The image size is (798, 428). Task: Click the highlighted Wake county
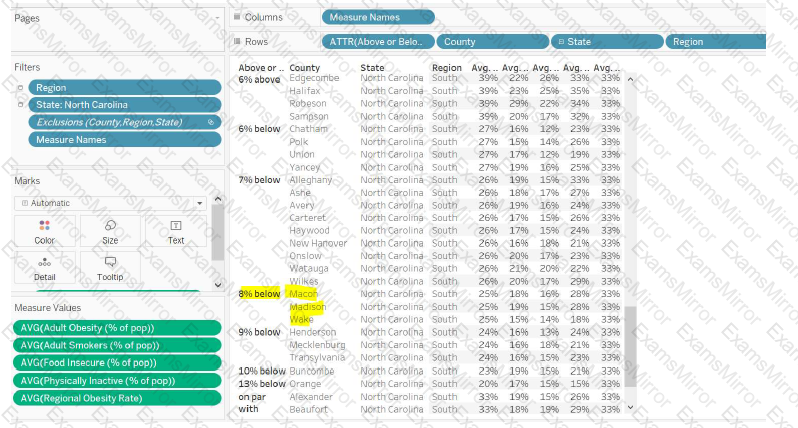pos(301,319)
